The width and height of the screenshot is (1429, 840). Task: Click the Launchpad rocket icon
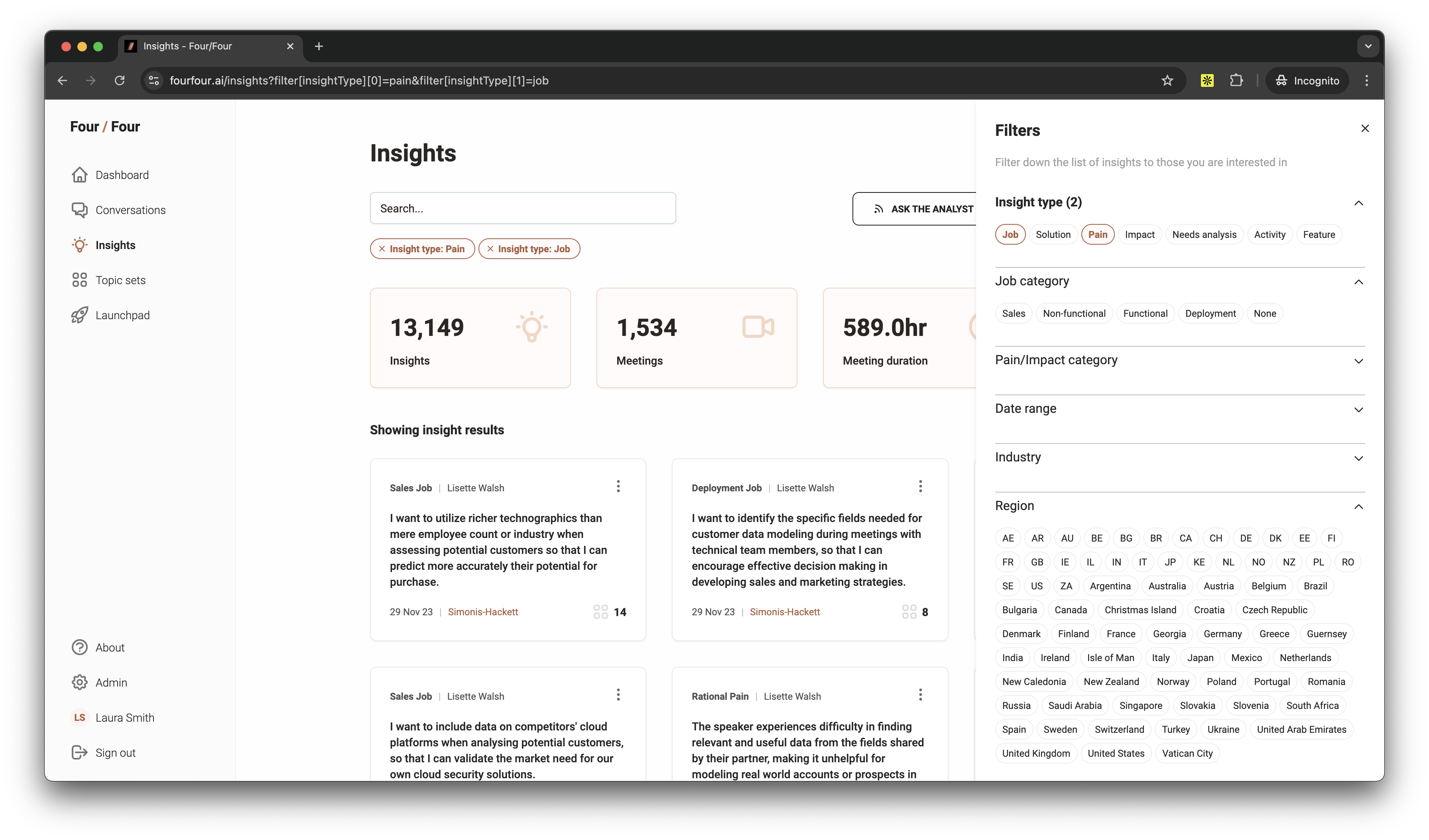click(x=79, y=315)
